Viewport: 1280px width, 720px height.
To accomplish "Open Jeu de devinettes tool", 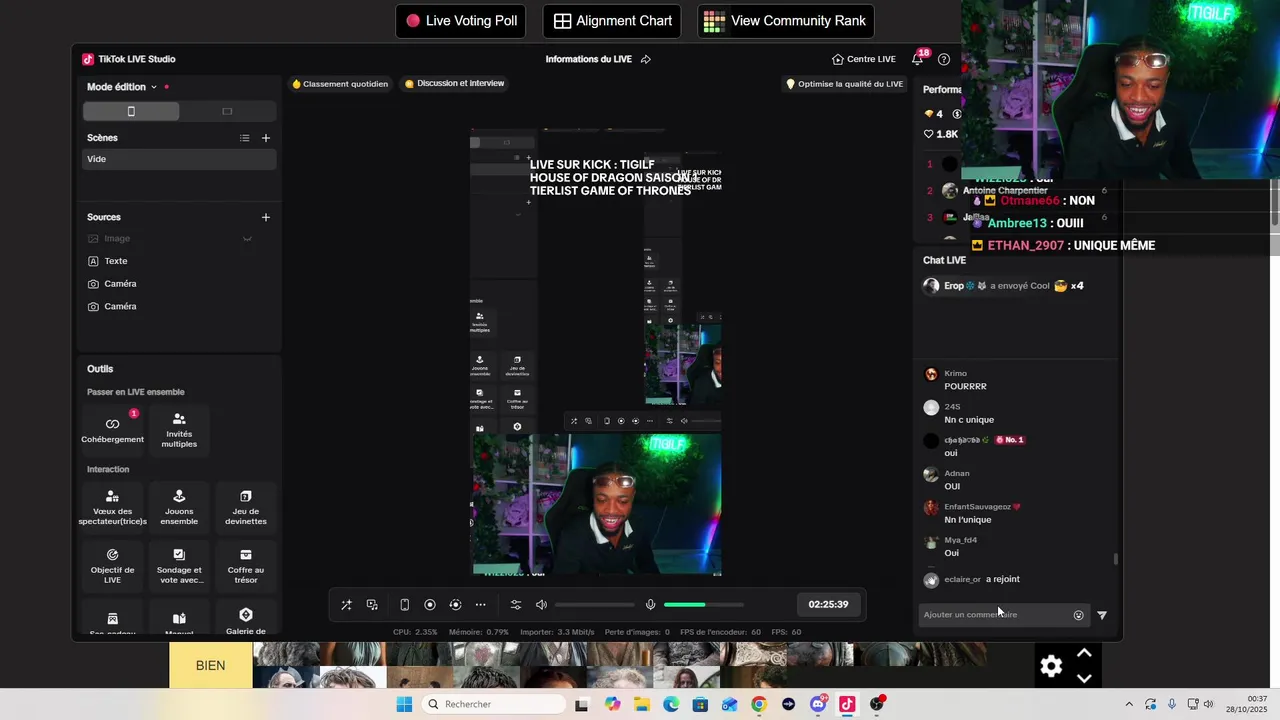I will (x=246, y=507).
